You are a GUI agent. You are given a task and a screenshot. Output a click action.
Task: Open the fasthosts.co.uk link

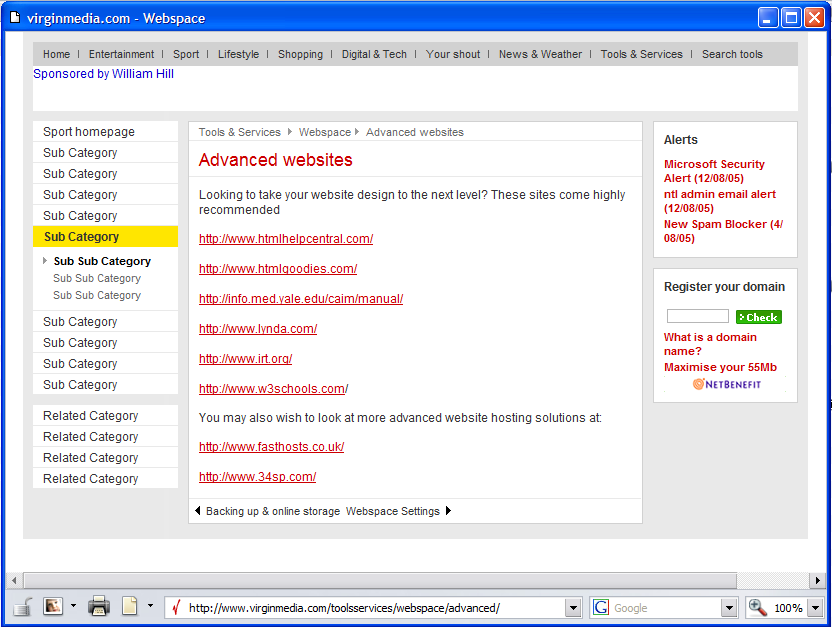pos(272,447)
